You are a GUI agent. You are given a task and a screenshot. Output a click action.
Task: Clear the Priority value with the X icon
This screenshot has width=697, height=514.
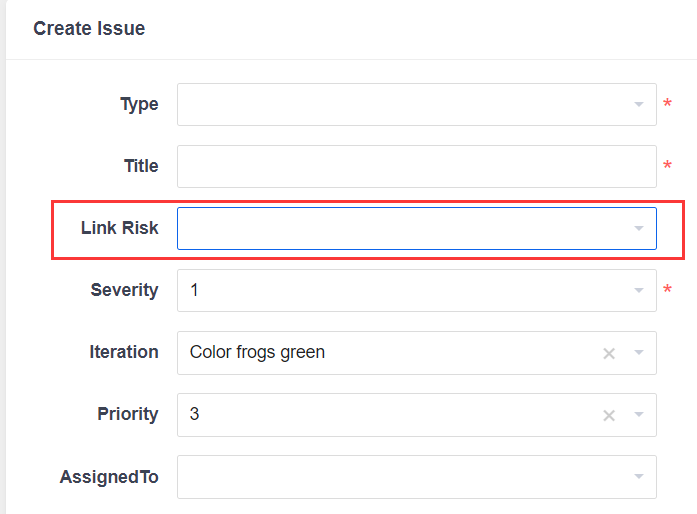pos(609,415)
